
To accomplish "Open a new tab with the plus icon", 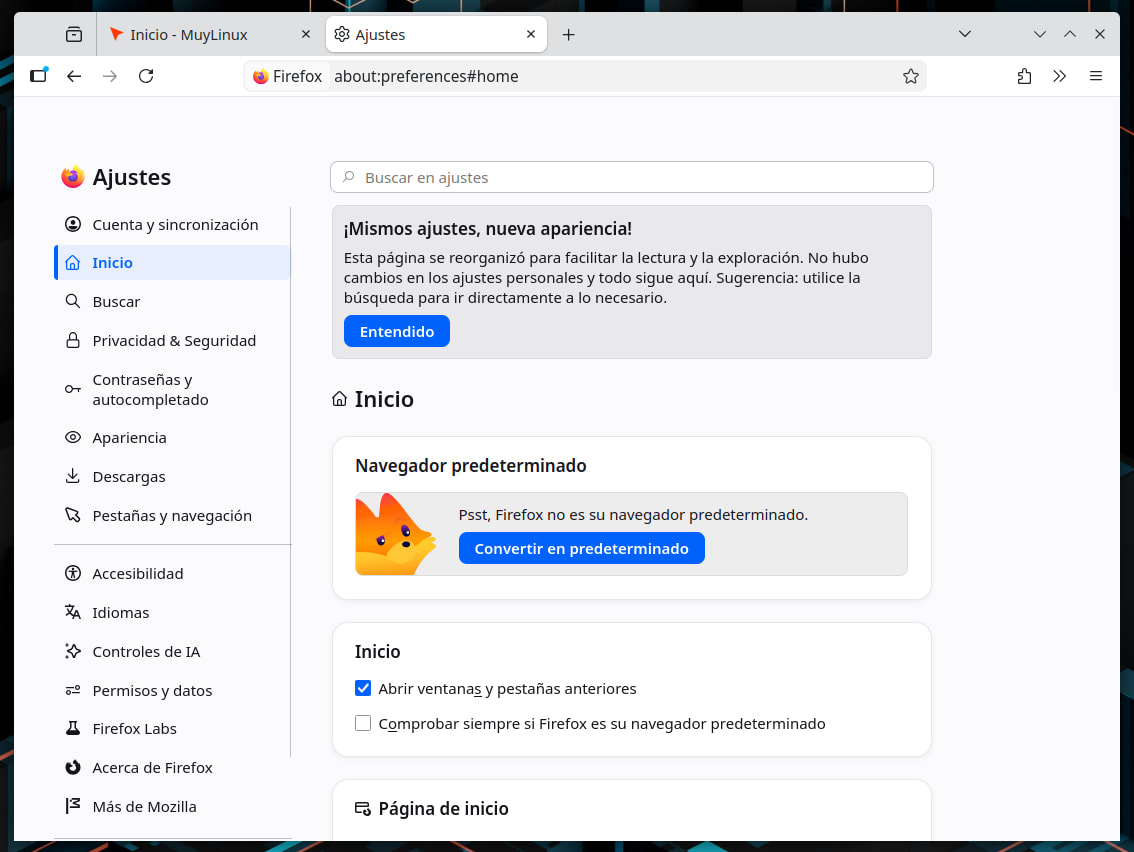I will coord(568,35).
